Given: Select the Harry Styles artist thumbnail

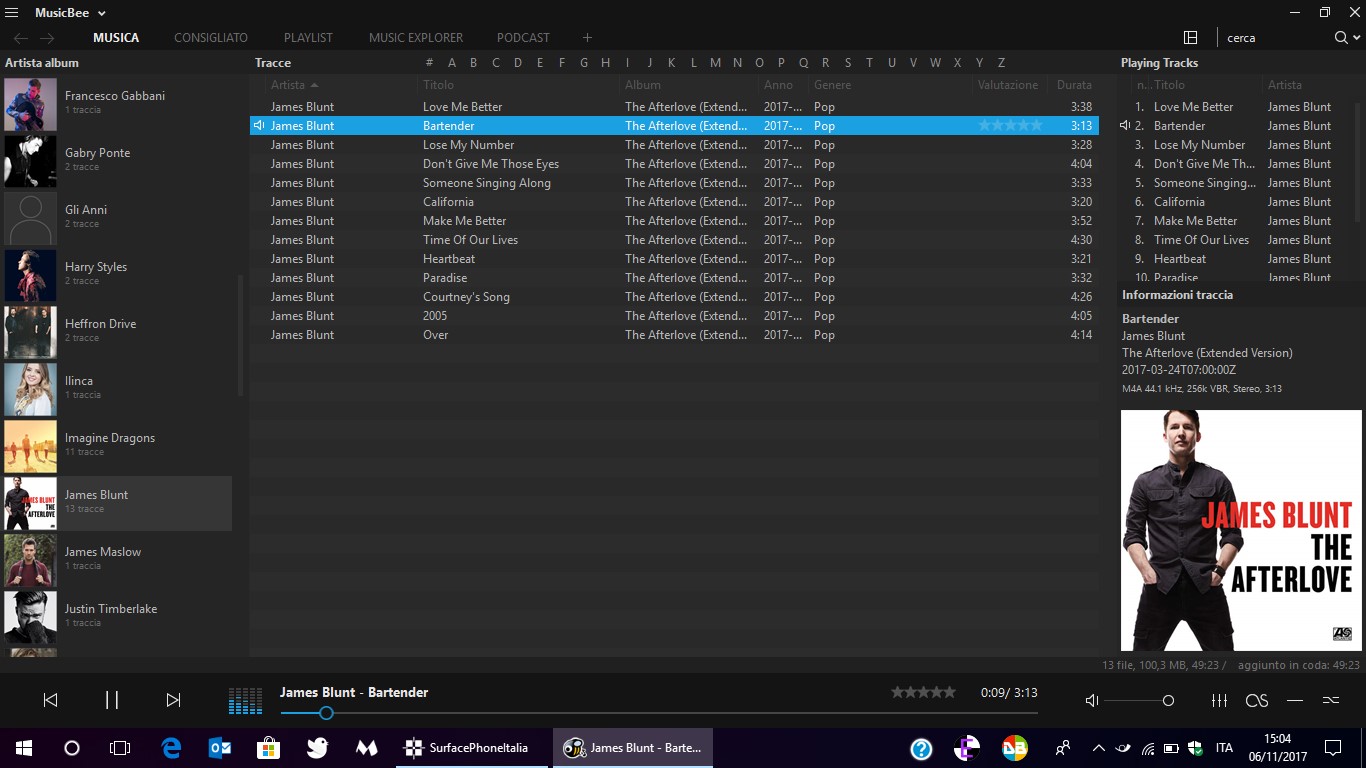Looking at the screenshot, I should pos(30,276).
